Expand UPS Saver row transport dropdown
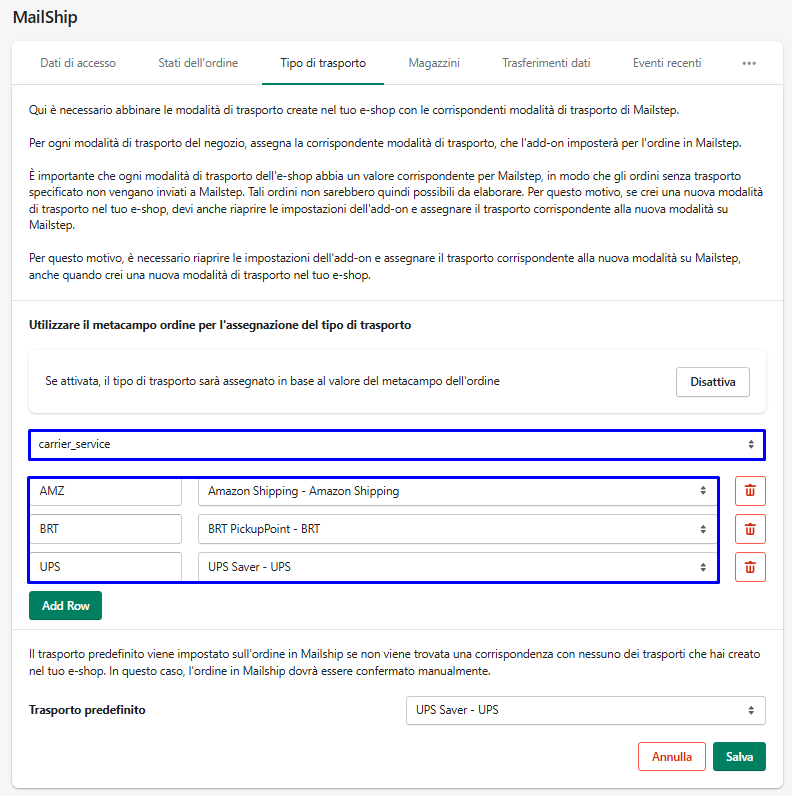Image resolution: width=792 pixels, height=796 pixels. point(457,567)
